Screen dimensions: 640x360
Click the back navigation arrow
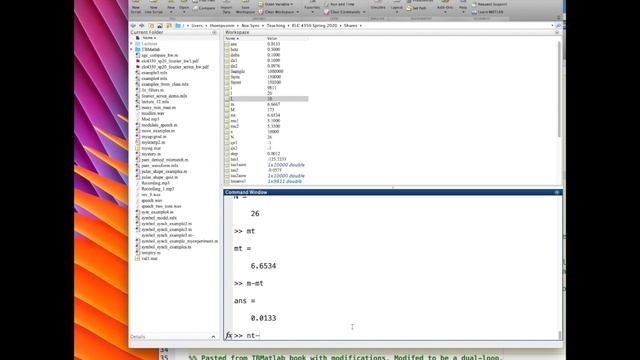(x=133, y=25)
